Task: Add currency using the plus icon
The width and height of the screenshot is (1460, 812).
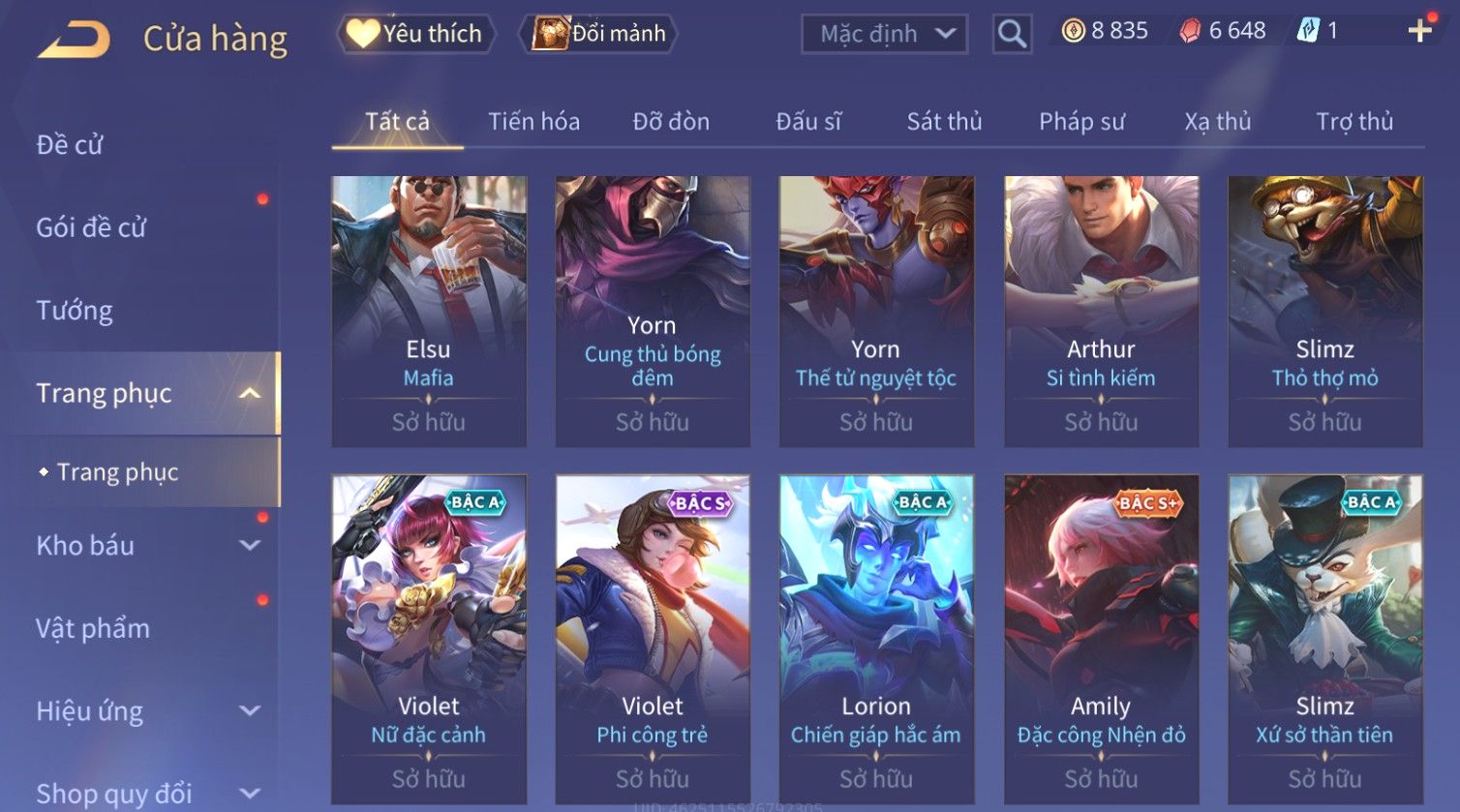Action: click(x=1420, y=31)
